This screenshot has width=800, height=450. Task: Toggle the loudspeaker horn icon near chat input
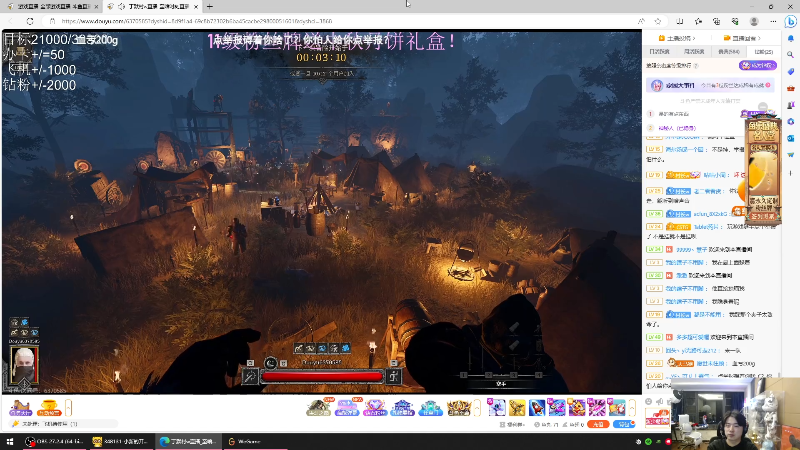660,402
